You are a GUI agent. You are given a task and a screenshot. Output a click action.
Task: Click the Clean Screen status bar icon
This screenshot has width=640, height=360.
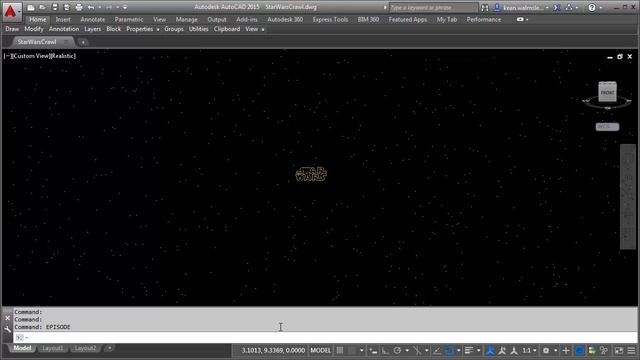tap(619, 350)
